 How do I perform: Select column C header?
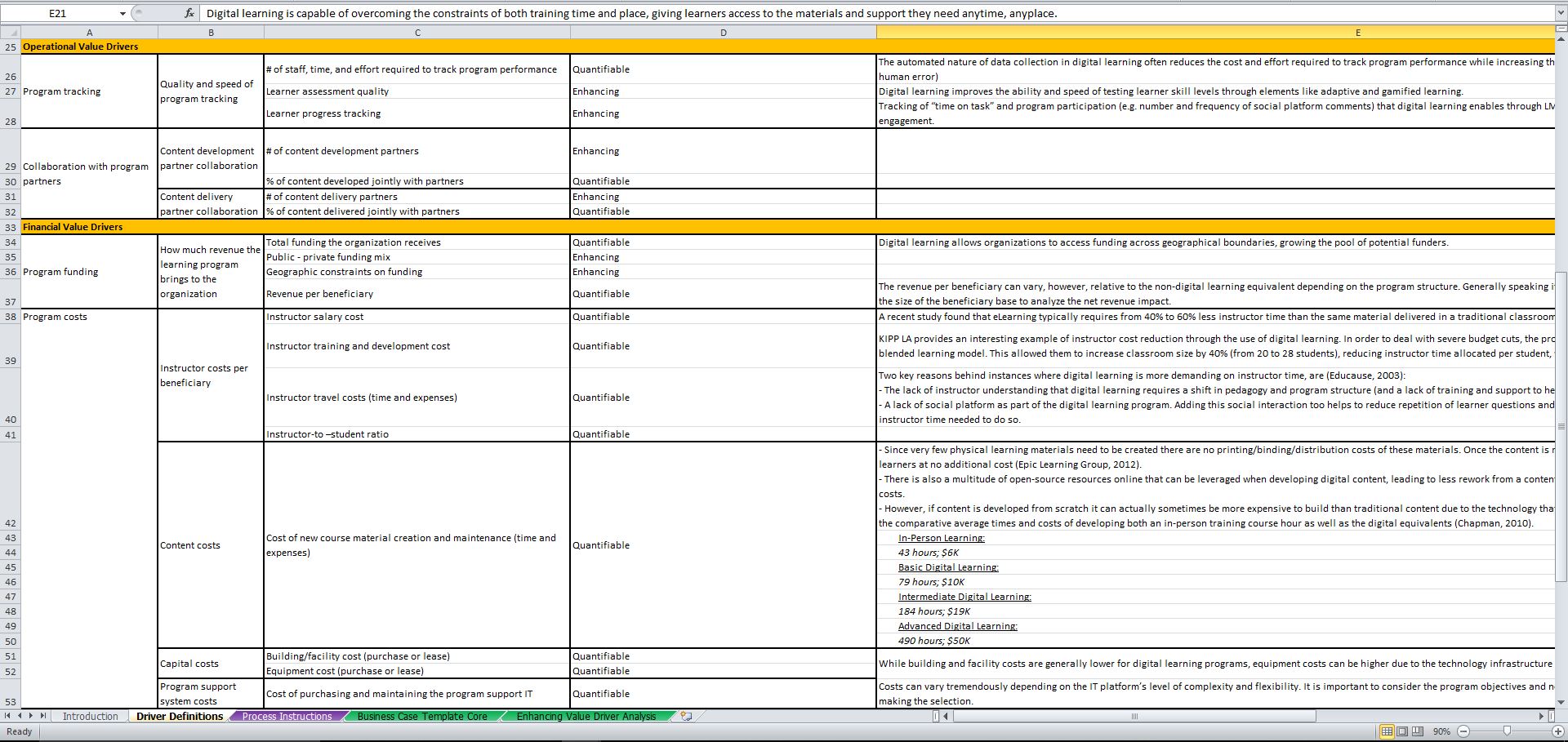click(417, 33)
